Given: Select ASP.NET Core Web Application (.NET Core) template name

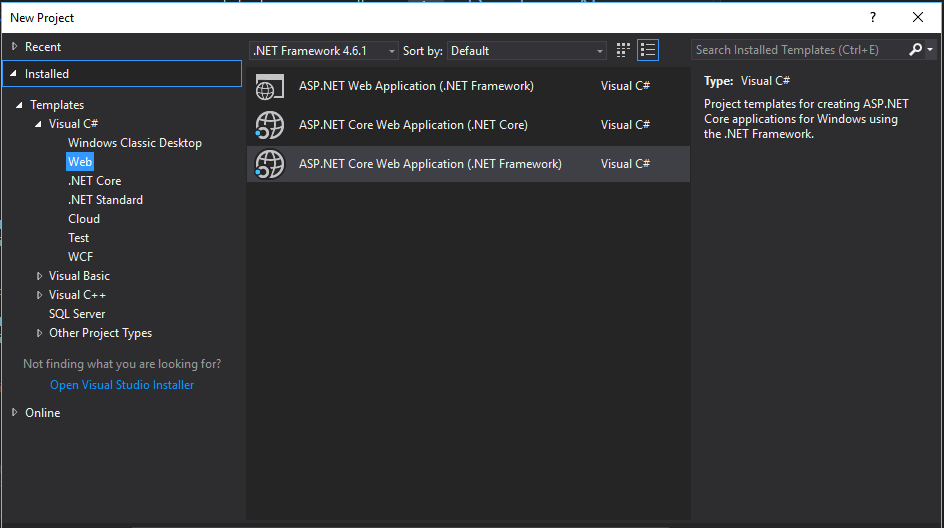Looking at the screenshot, I should [x=413, y=125].
